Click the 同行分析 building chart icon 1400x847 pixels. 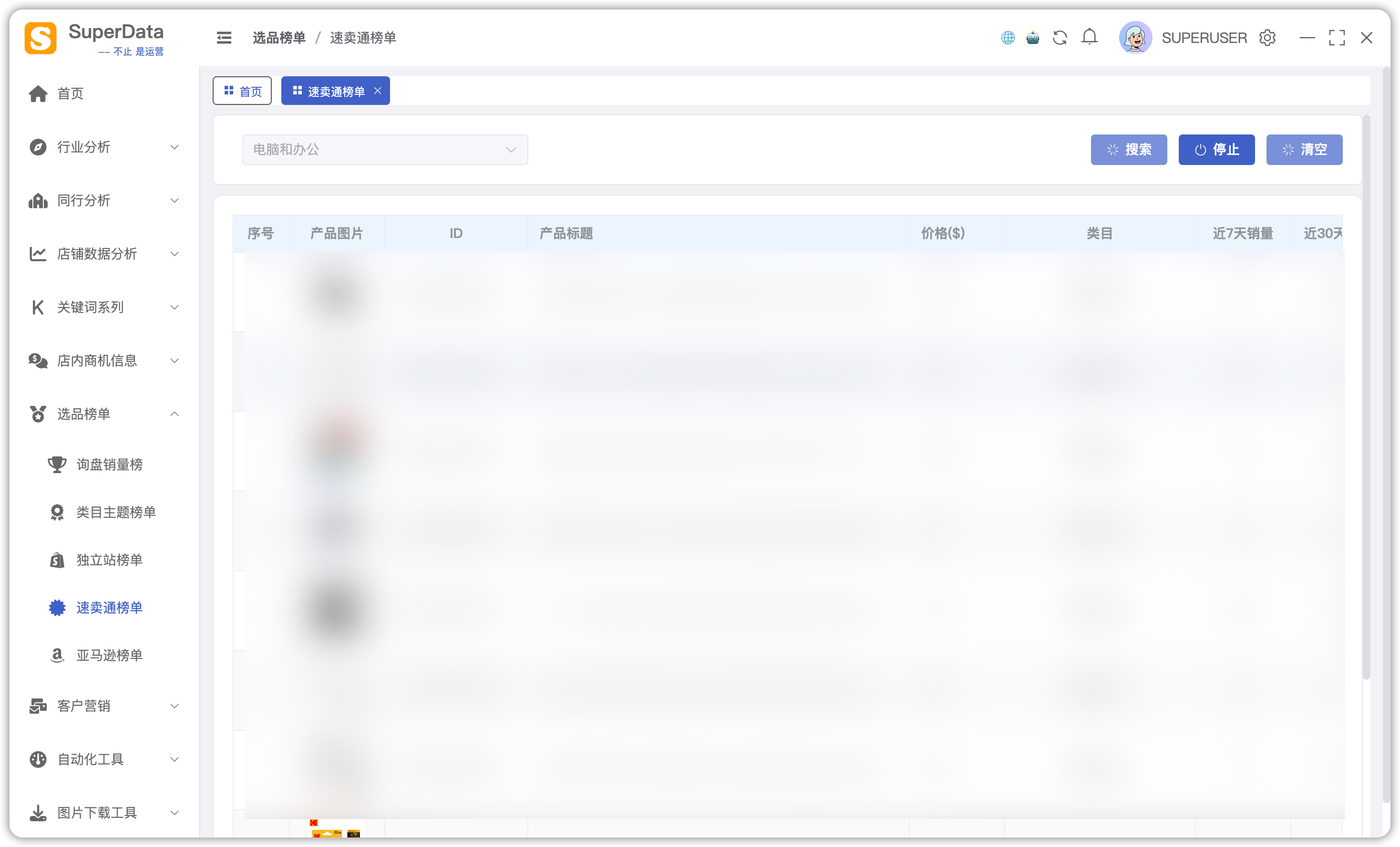pyautogui.click(x=38, y=200)
